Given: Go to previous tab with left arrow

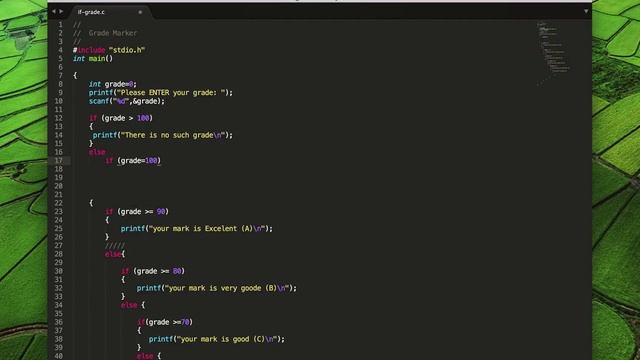Looking at the screenshot, I should (53, 11).
